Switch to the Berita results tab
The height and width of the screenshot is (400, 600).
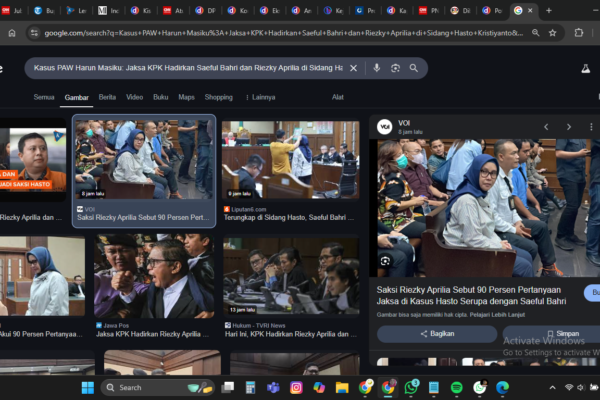click(107, 97)
